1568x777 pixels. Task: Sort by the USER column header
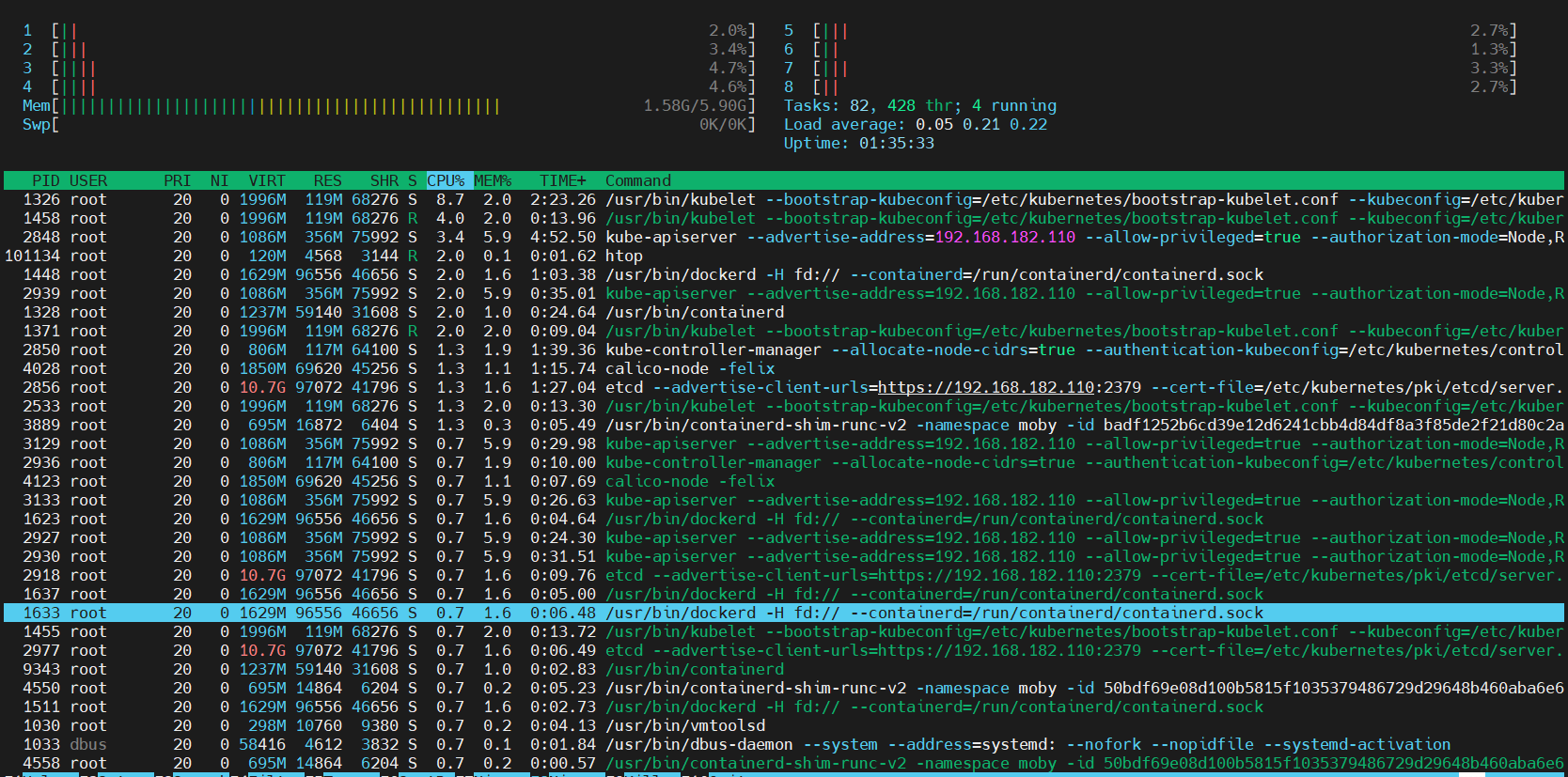88,180
